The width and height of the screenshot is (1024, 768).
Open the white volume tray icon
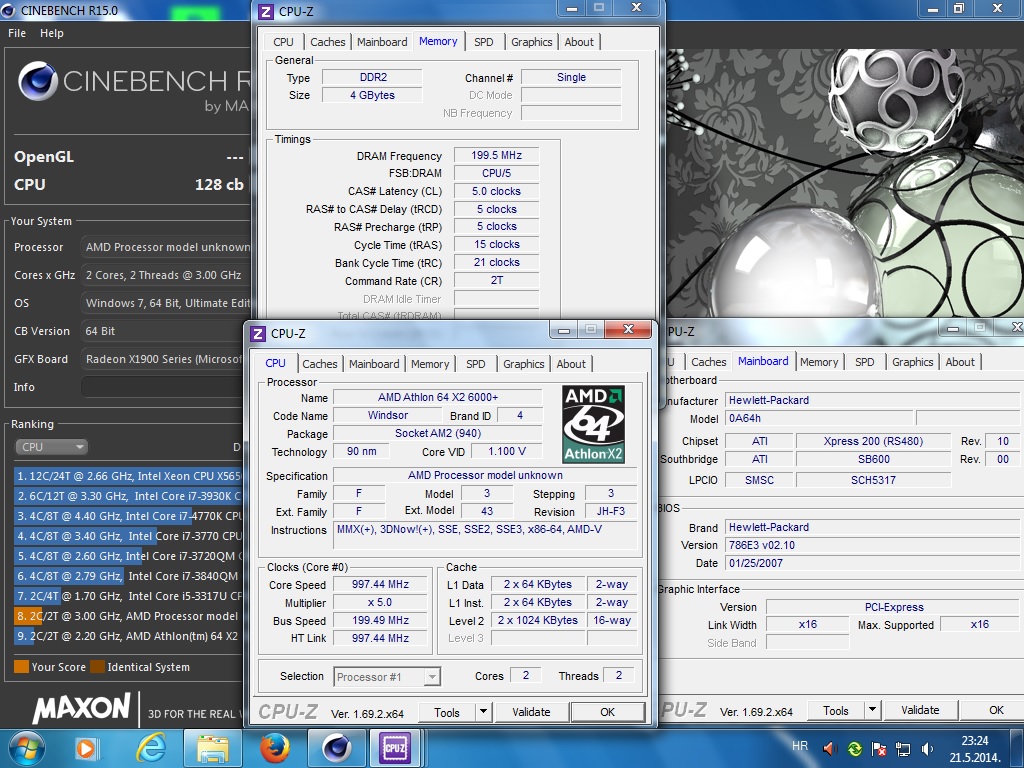[927, 748]
